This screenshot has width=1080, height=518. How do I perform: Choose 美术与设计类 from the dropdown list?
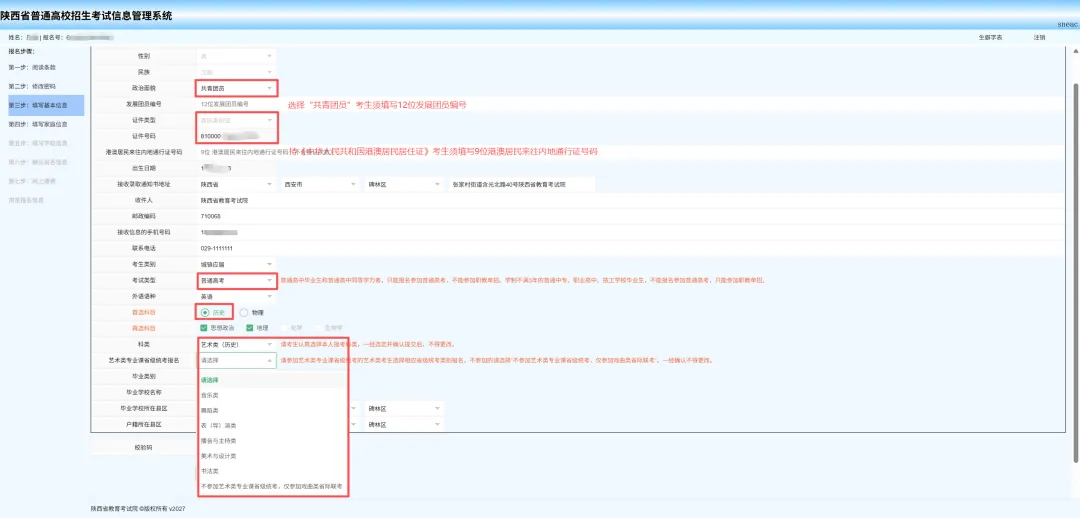pyautogui.click(x=272, y=456)
